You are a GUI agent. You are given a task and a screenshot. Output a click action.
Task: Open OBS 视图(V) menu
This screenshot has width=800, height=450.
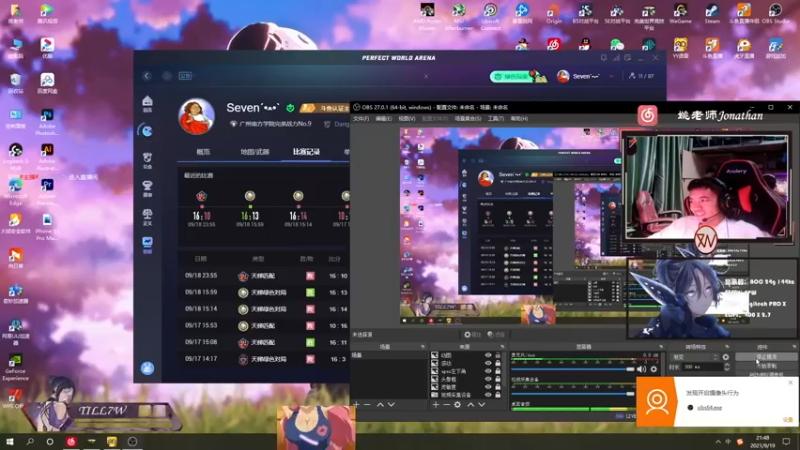click(407, 118)
